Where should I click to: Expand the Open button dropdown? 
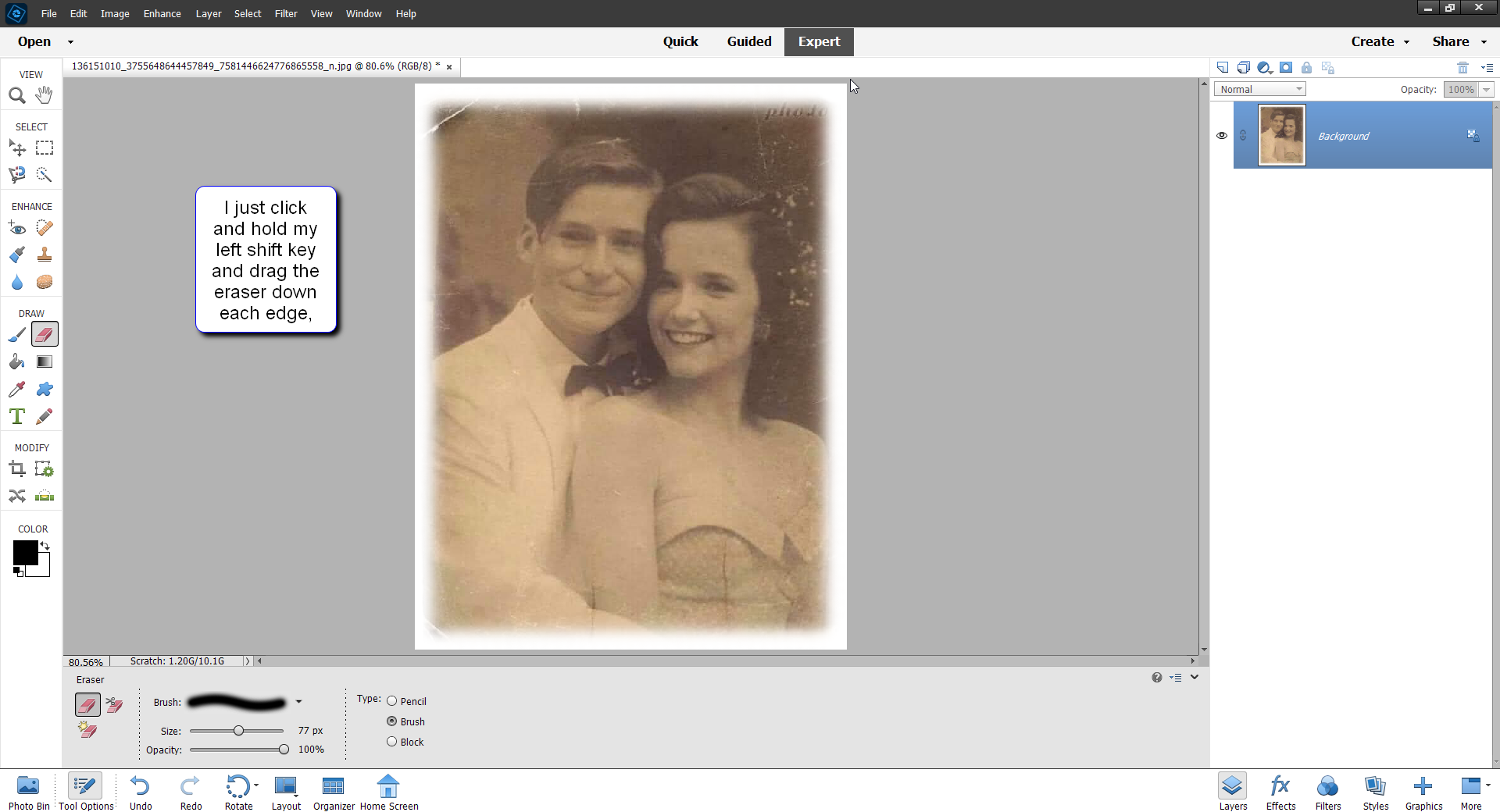pos(70,41)
